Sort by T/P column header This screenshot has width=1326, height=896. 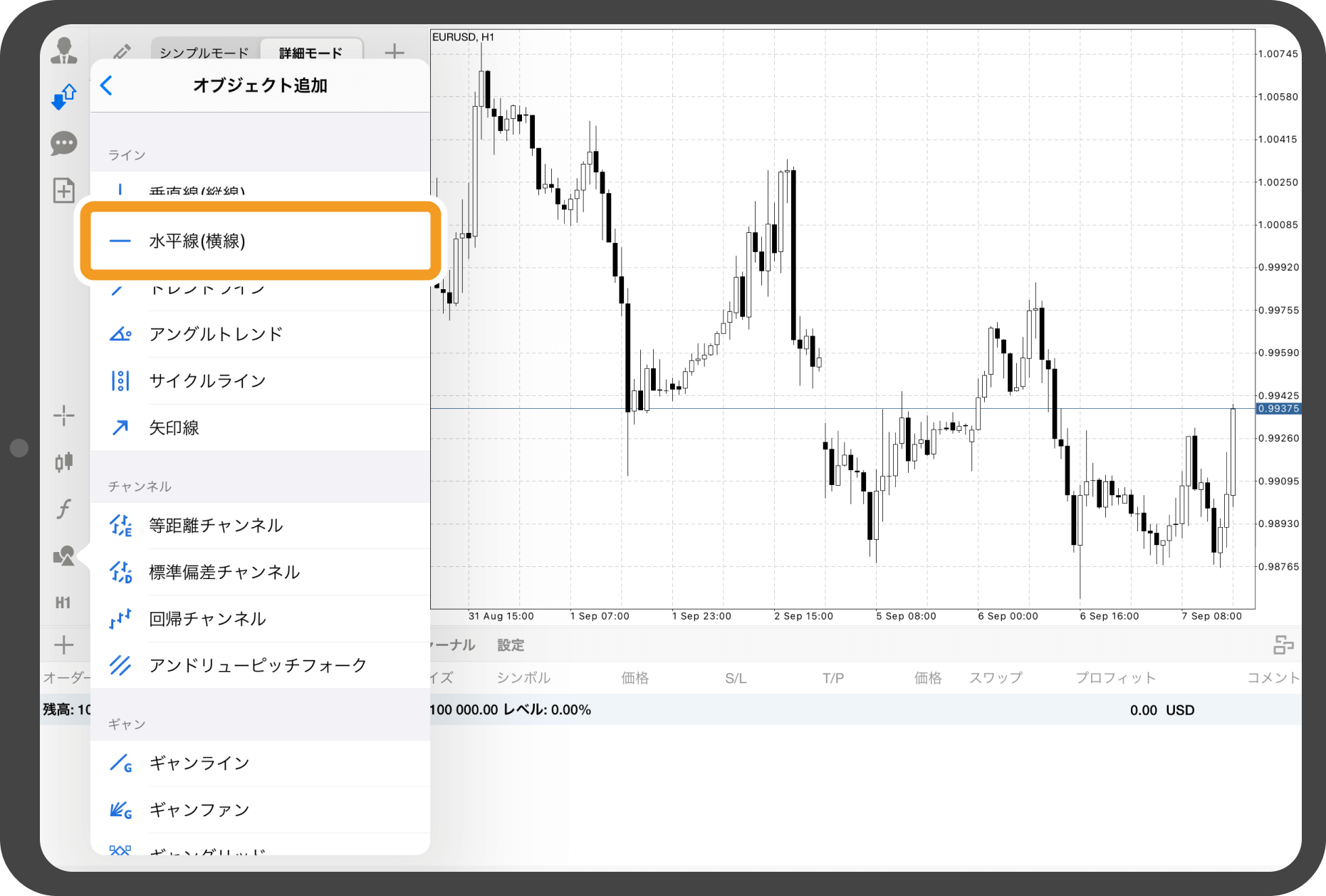[x=833, y=678]
